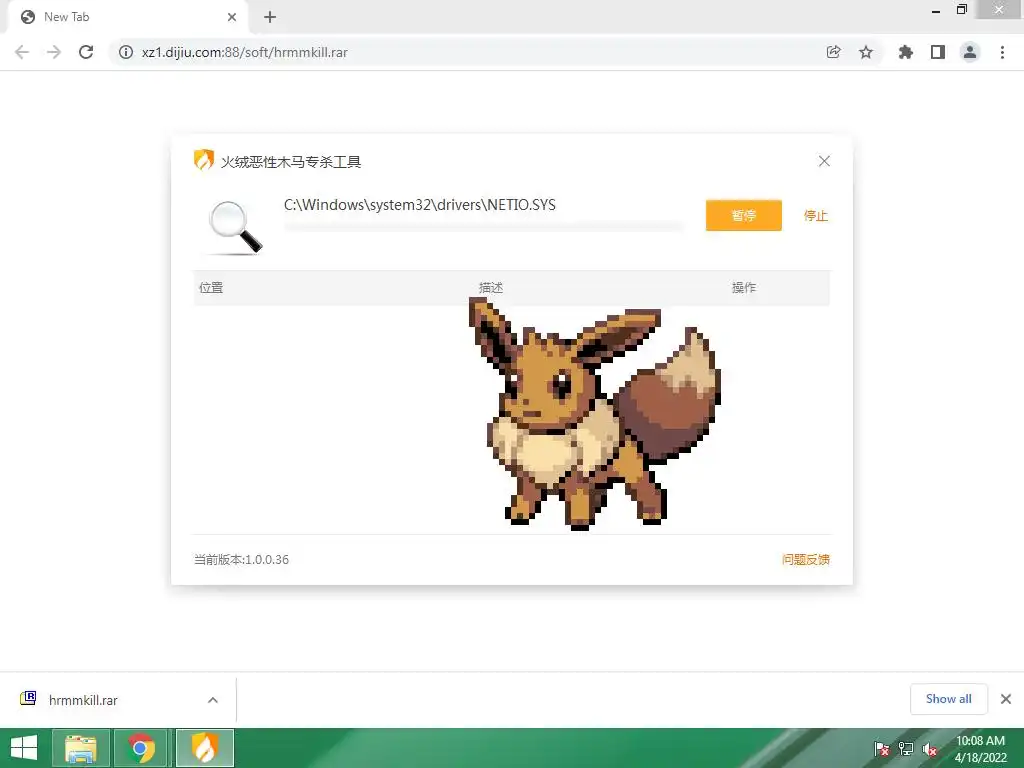The height and width of the screenshot is (768, 1024).
Task: Minimize the Chrome window
Action: pos(935,10)
